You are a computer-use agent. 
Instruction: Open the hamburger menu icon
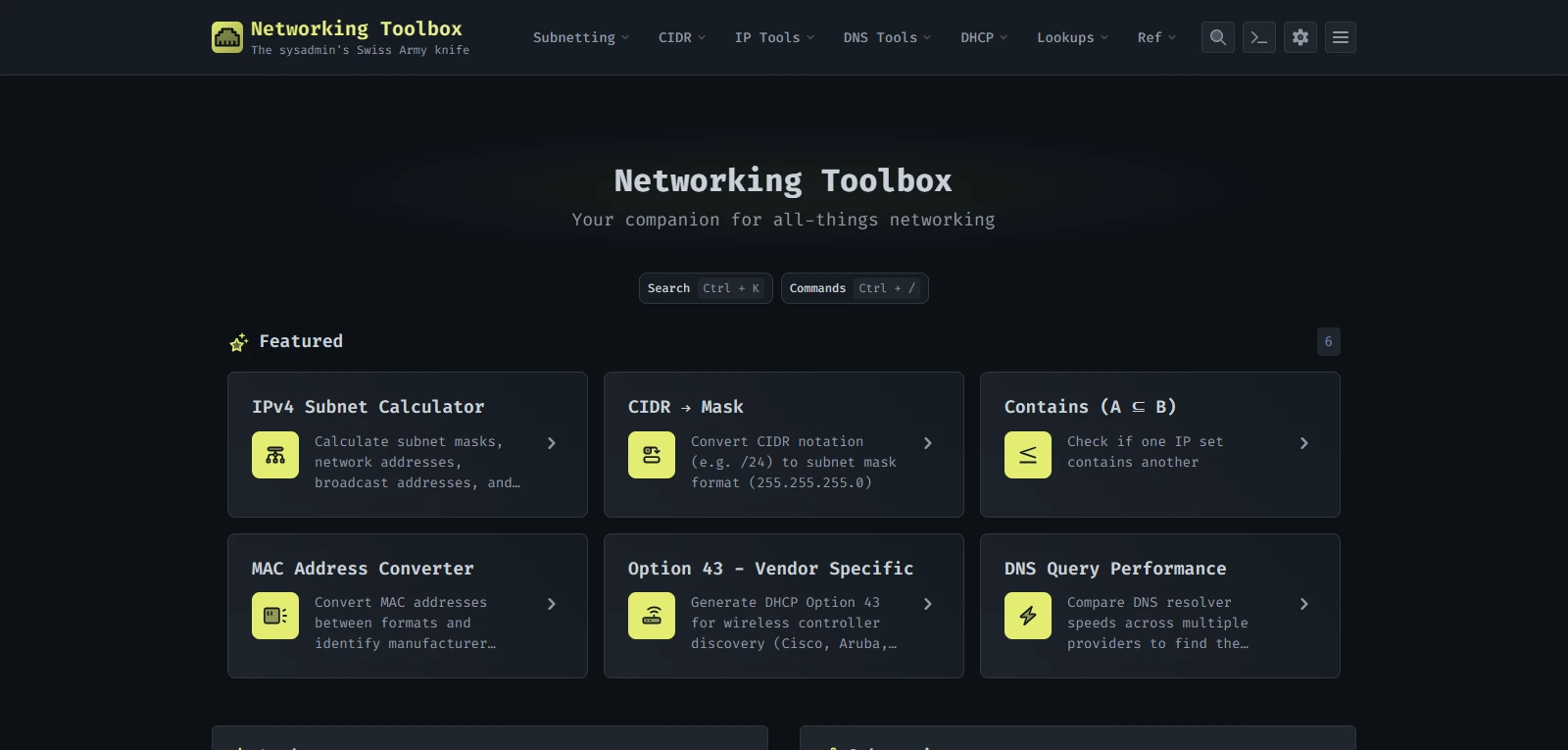(x=1341, y=37)
